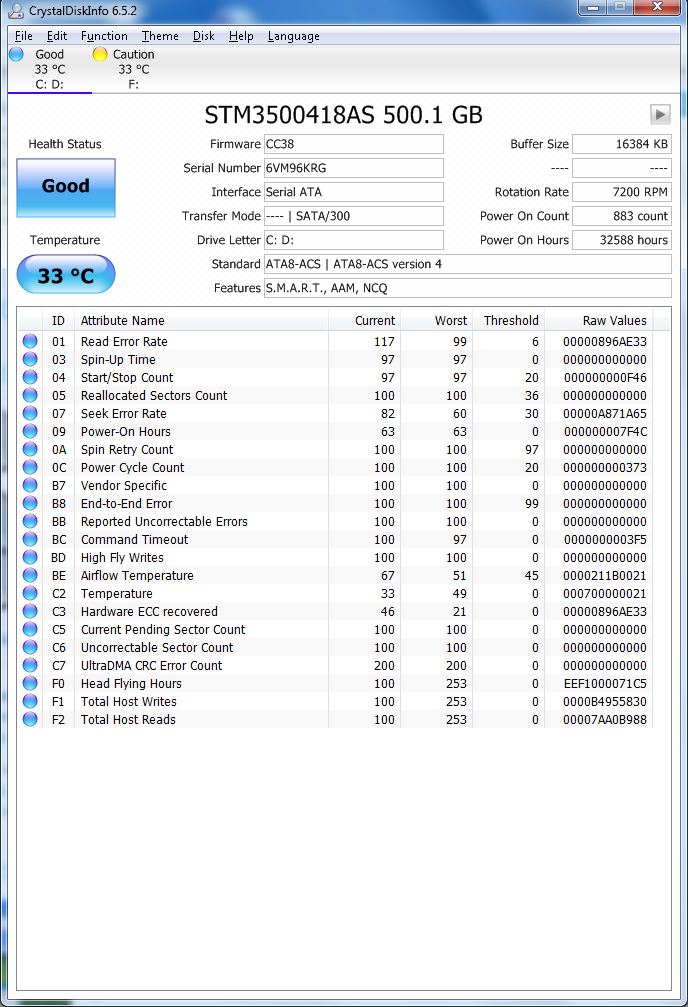The width and height of the screenshot is (688, 1007).
Task: Click status orb for Vendor Specific row
Action: pos(30,485)
